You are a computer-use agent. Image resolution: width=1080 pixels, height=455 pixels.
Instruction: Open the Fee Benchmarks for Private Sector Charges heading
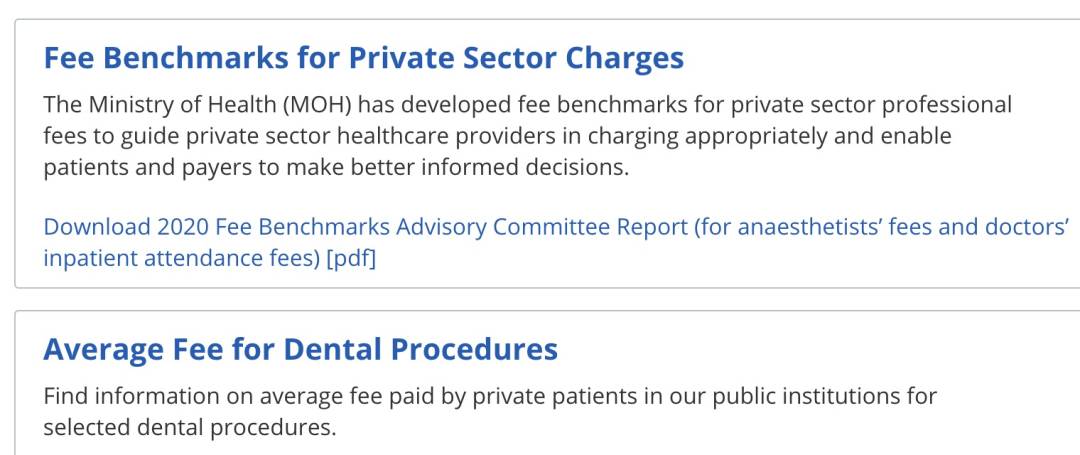tap(363, 58)
